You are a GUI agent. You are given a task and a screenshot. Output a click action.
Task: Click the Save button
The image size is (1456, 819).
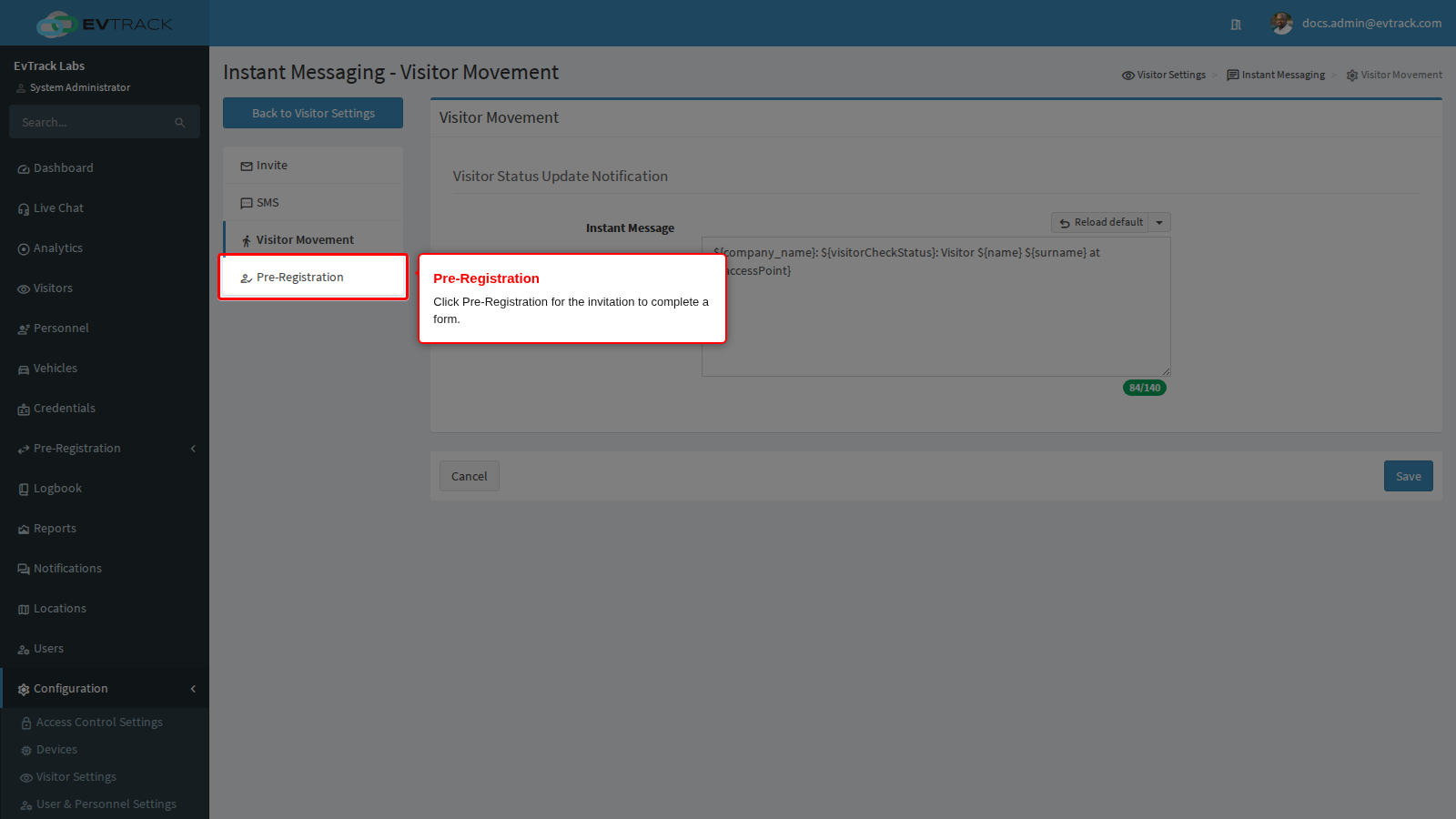tap(1409, 476)
